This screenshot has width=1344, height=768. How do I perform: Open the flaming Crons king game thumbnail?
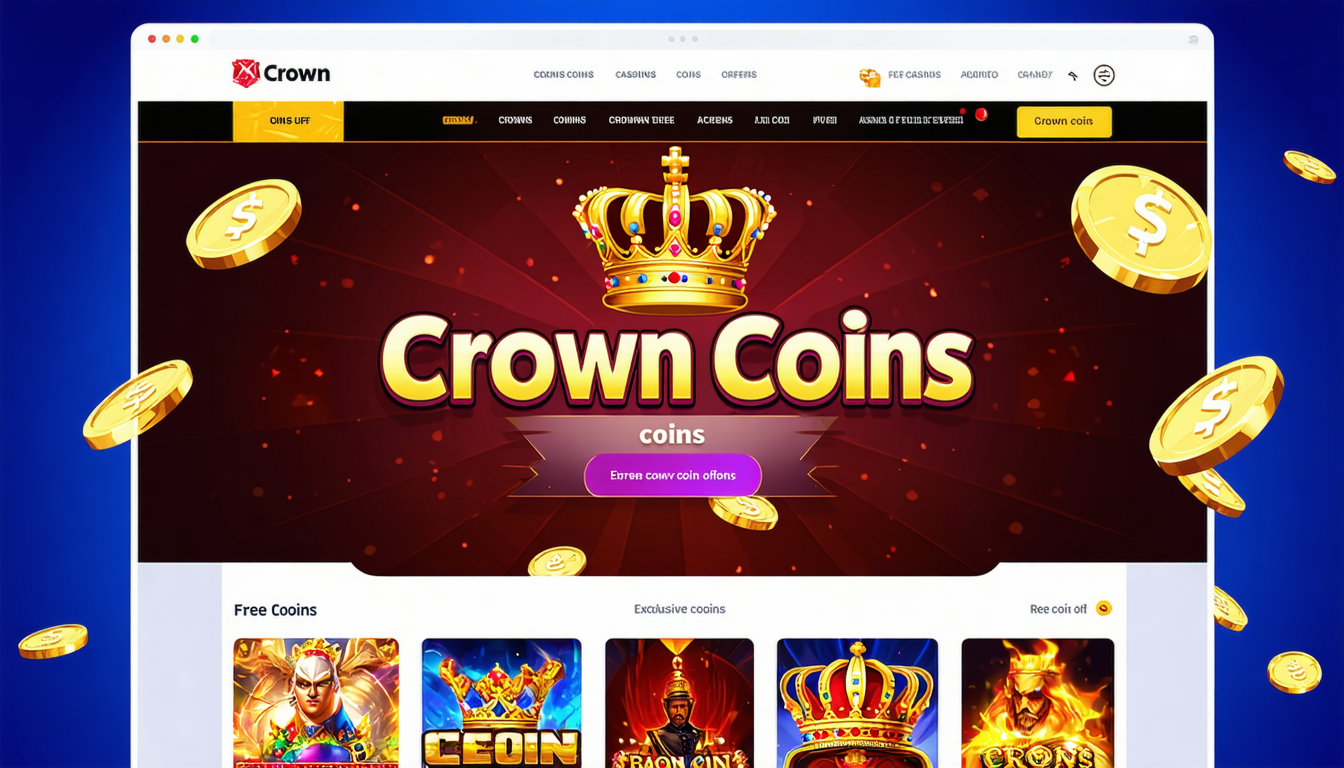click(x=1037, y=703)
